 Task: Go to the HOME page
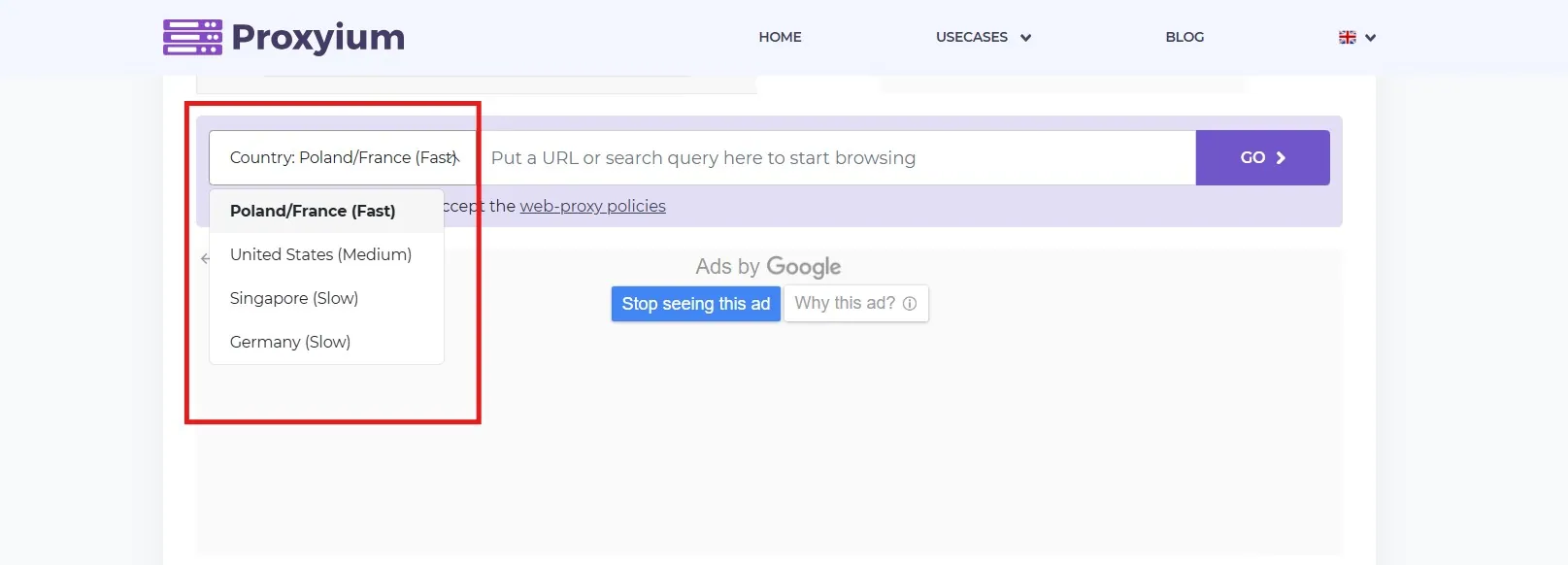coord(780,37)
